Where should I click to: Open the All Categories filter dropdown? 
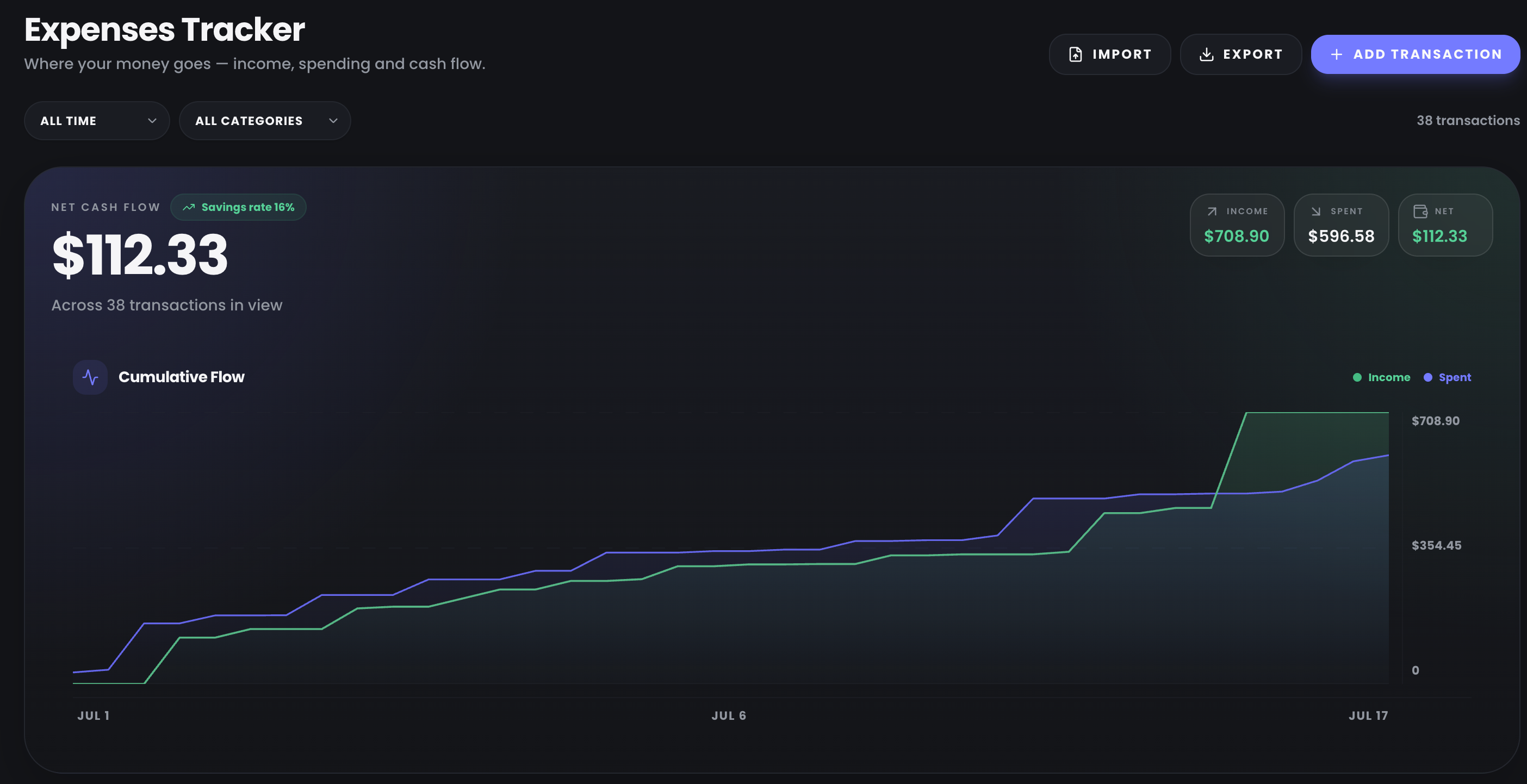pos(265,121)
